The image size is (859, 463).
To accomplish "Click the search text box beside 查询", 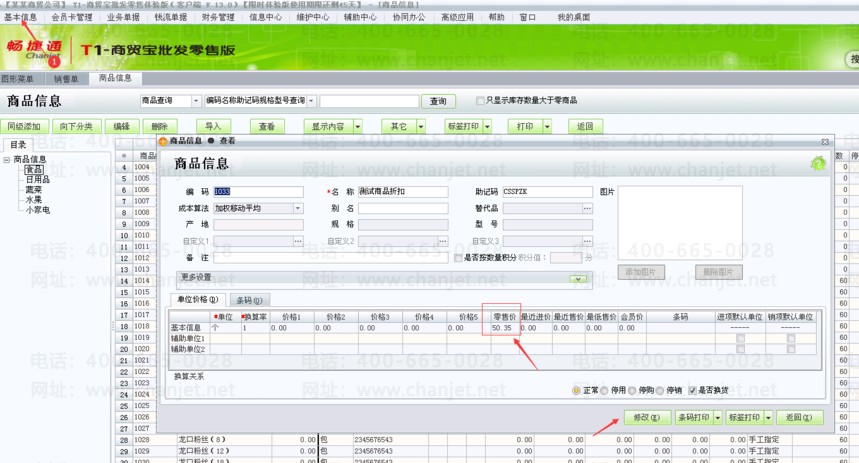I will click(369, 101).
